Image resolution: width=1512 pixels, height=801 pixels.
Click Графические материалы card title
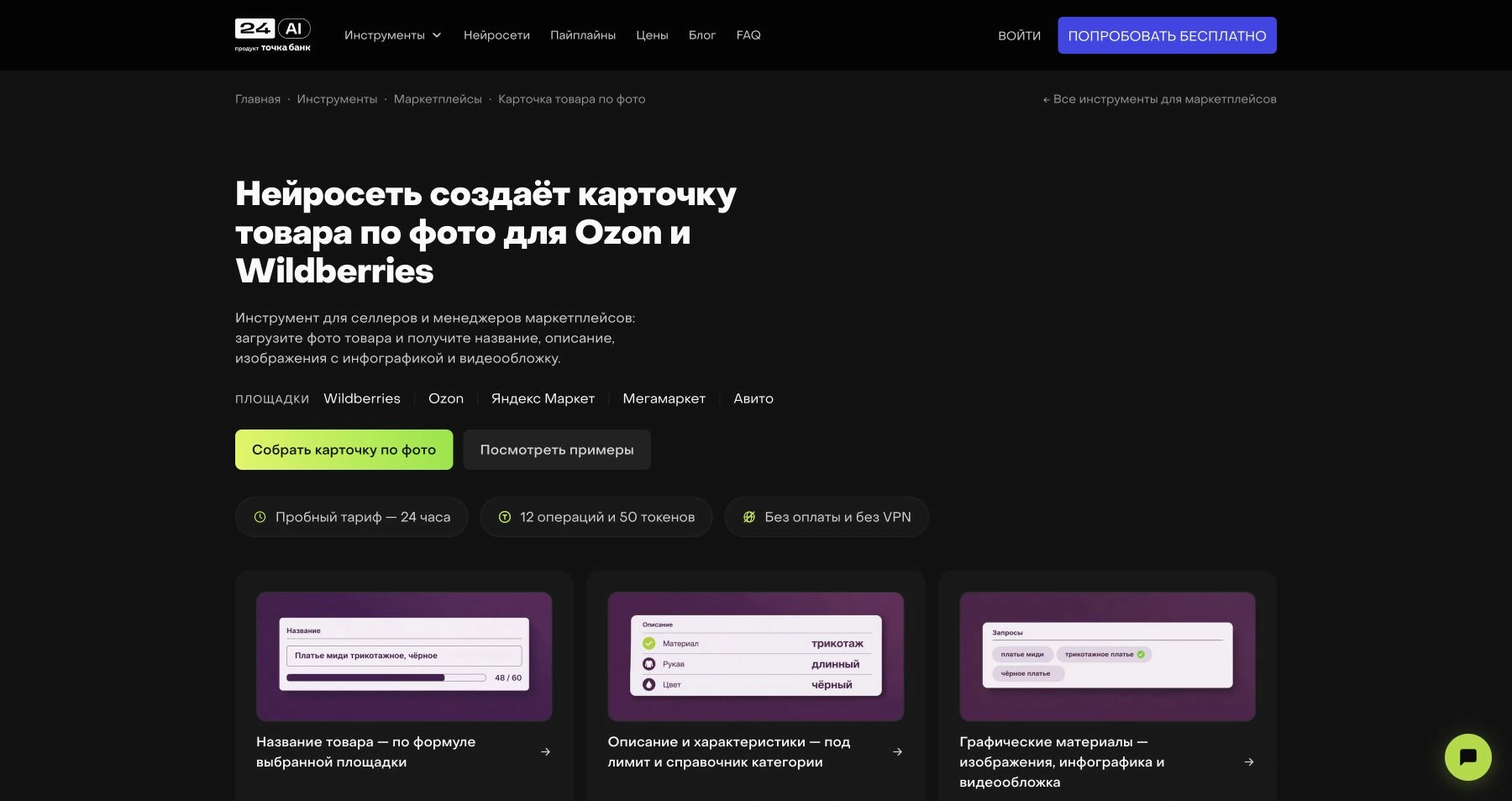[x=1062, y=762]
